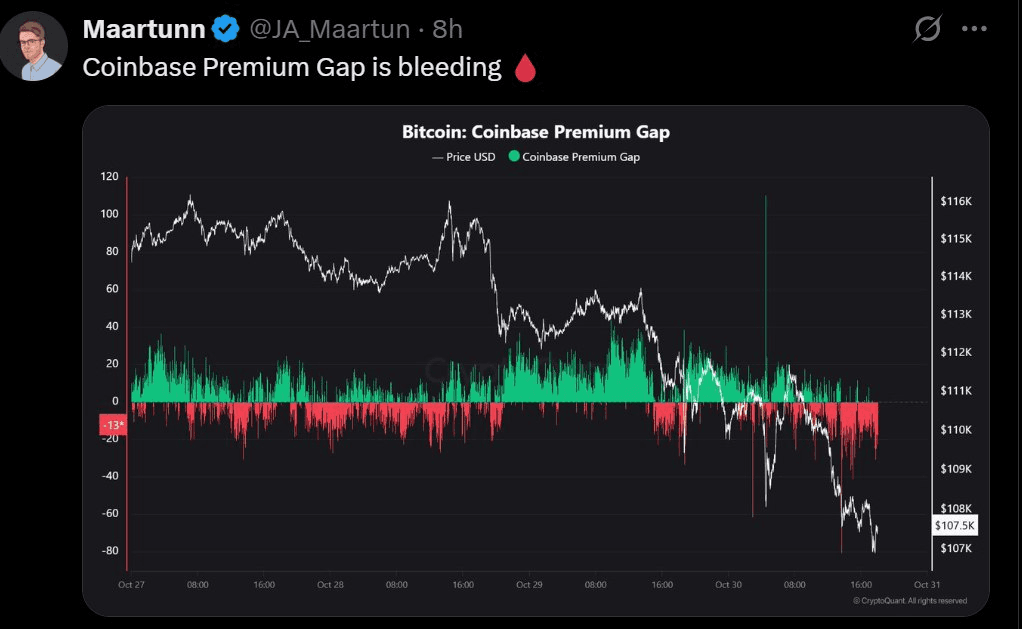1022x629 pixels.
Task: Toggle the green Coinbase Premium Gap legend dot
Action: [x=514, y=157]
